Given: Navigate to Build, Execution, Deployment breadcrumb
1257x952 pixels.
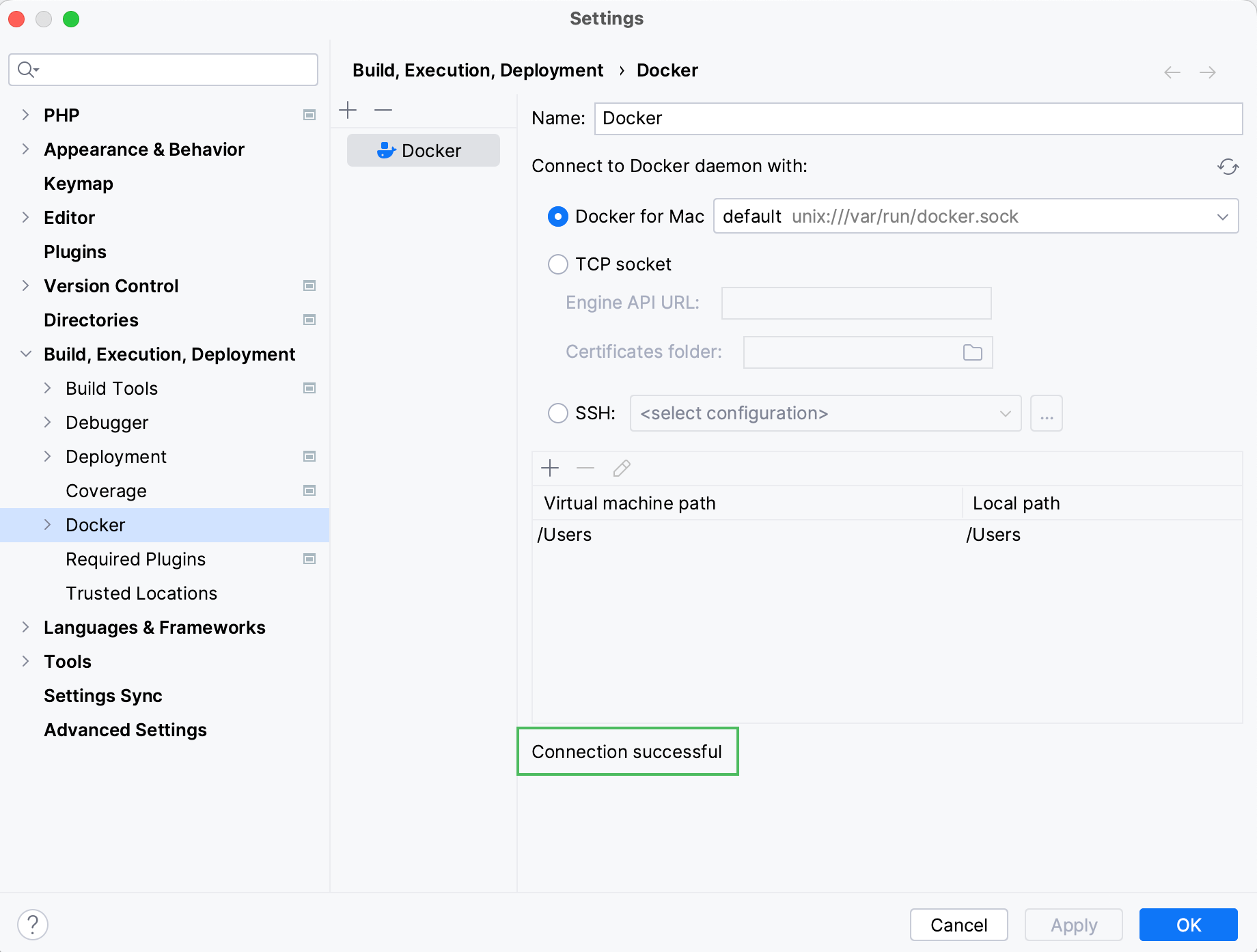Looking at the screenshot, I should point(478,70).
